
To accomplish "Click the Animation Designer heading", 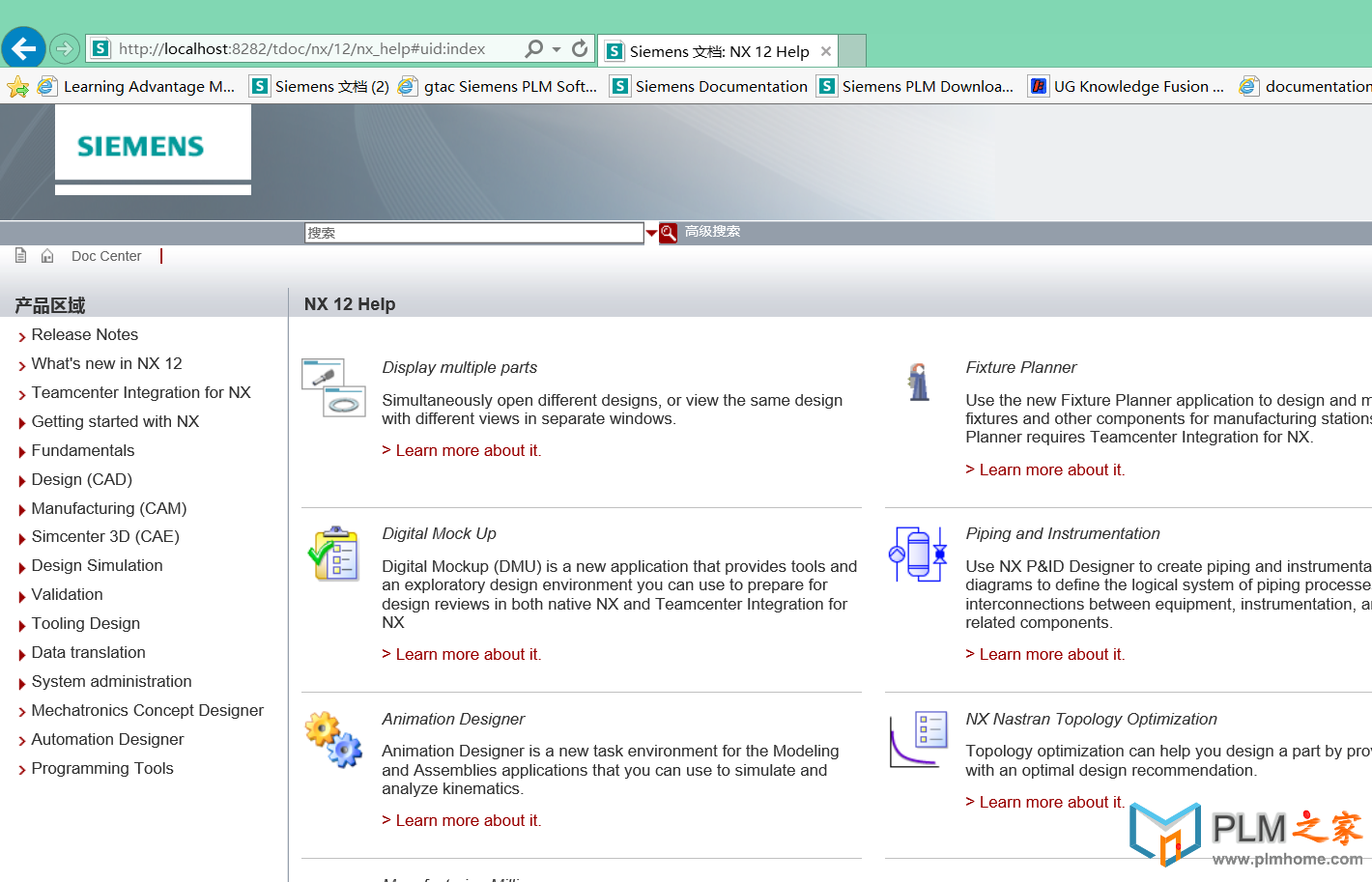I will (453, 720).
